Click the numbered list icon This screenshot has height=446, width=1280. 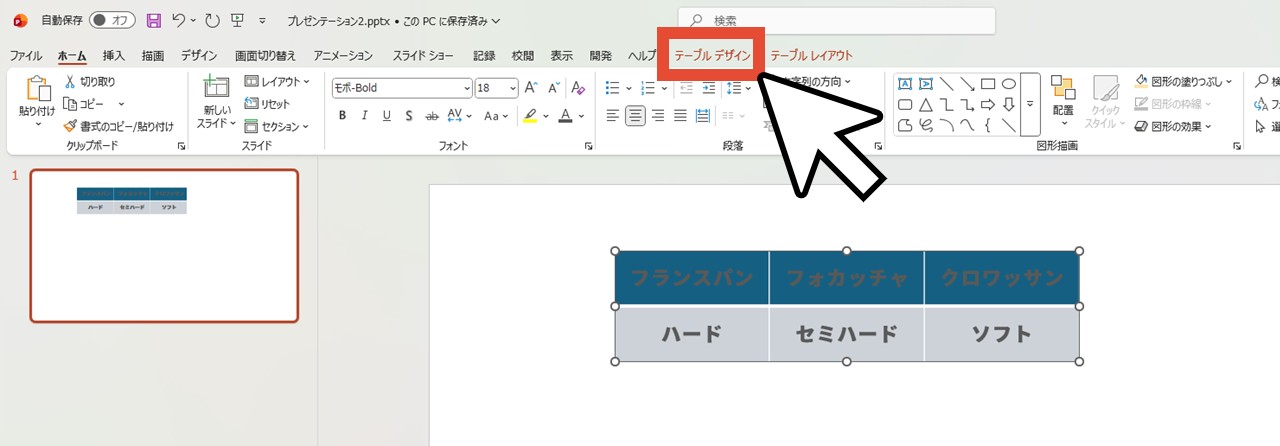(648, 88)
